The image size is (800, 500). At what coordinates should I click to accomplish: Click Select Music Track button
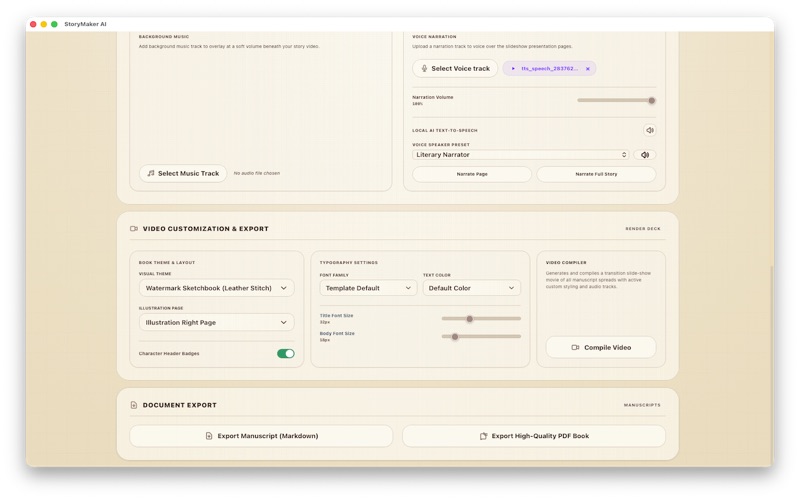coord(183,173)
